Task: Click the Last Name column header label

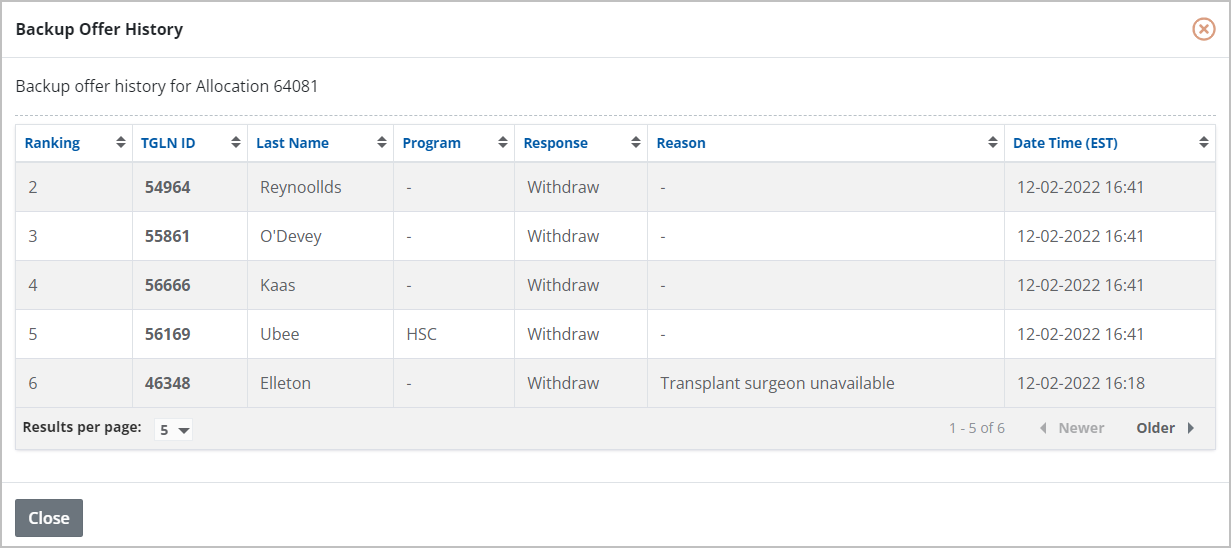Action: [x=292, y=143]
